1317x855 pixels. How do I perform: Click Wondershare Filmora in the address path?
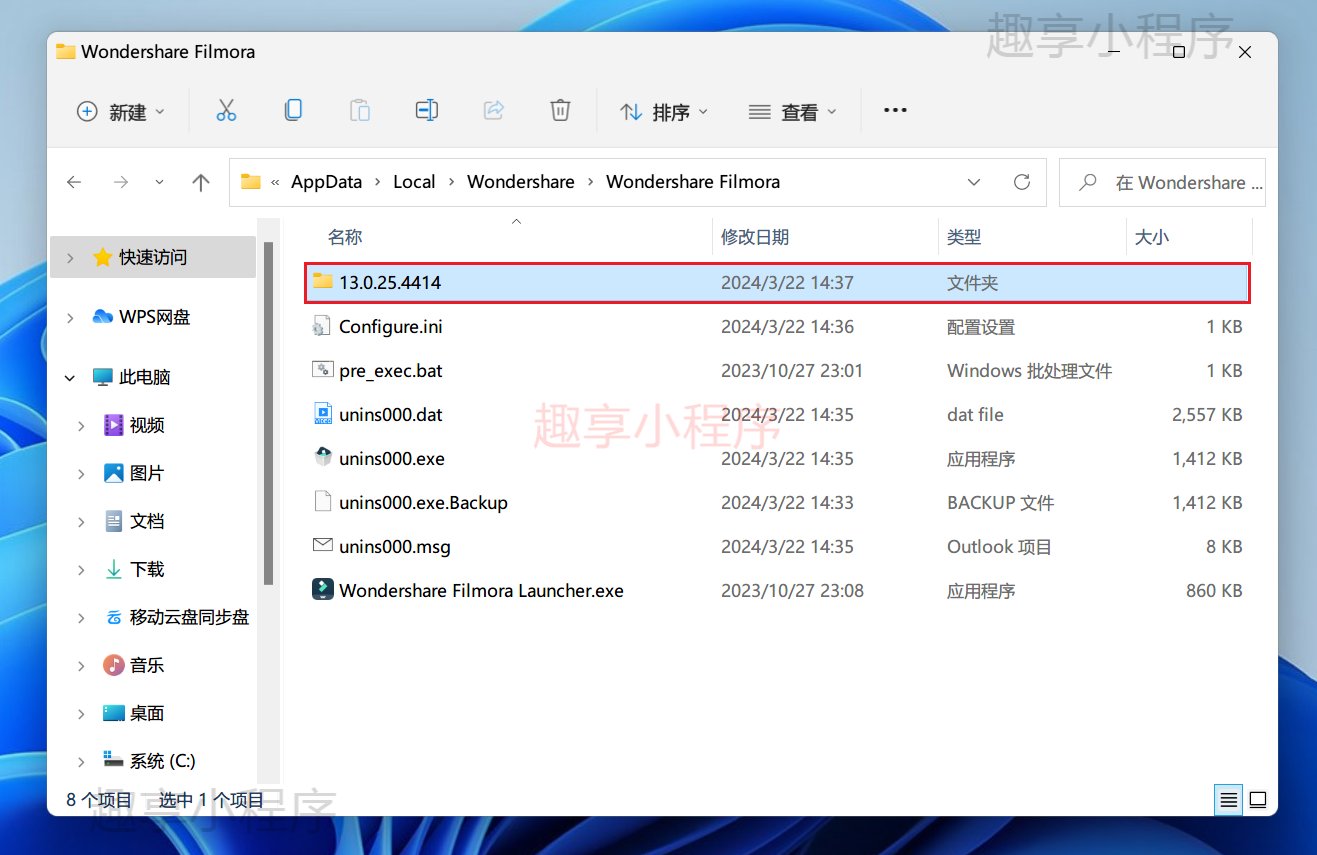pyautogui.click(x=693, y=182)
